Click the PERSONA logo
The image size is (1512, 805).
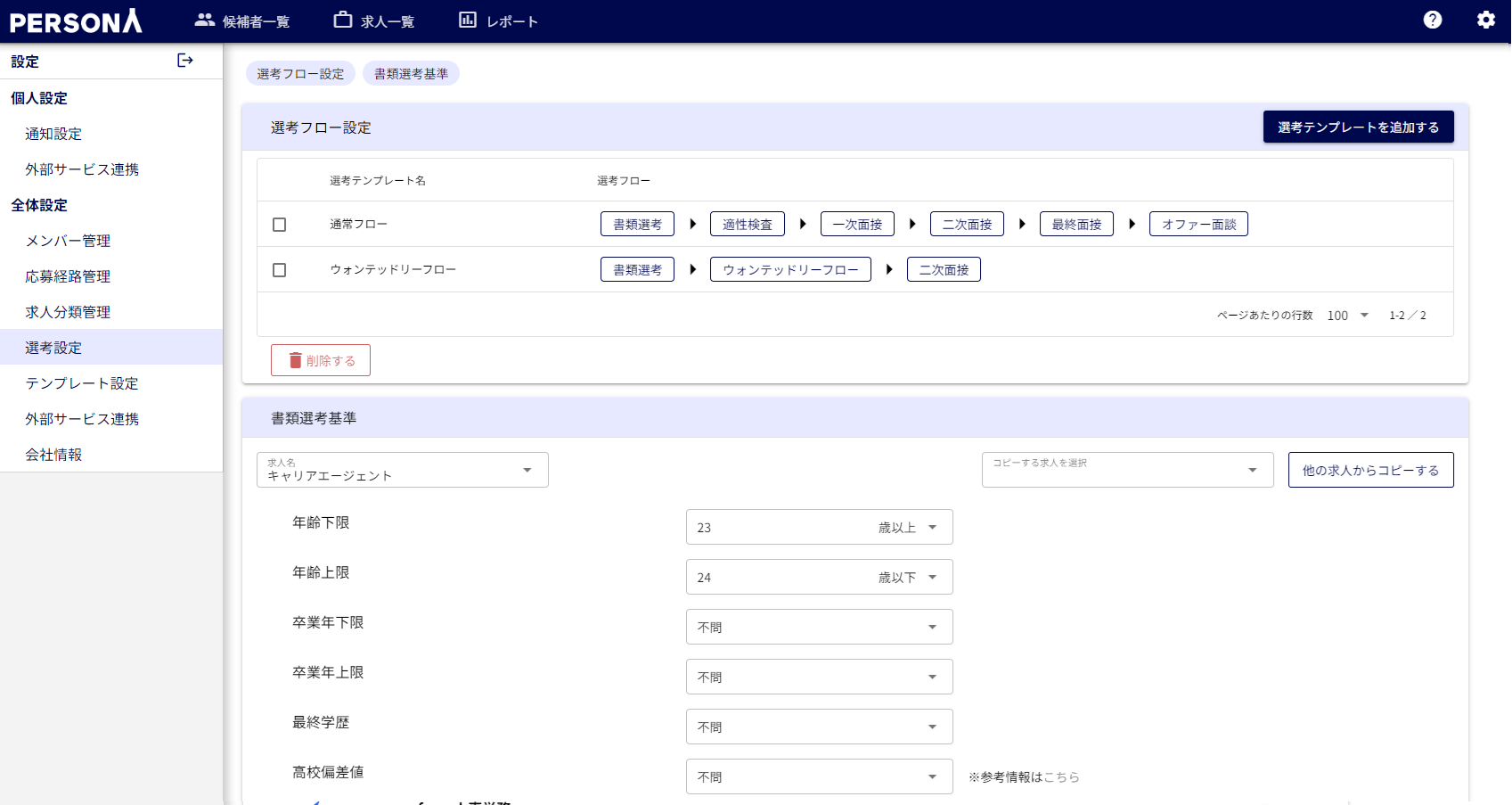76,21
